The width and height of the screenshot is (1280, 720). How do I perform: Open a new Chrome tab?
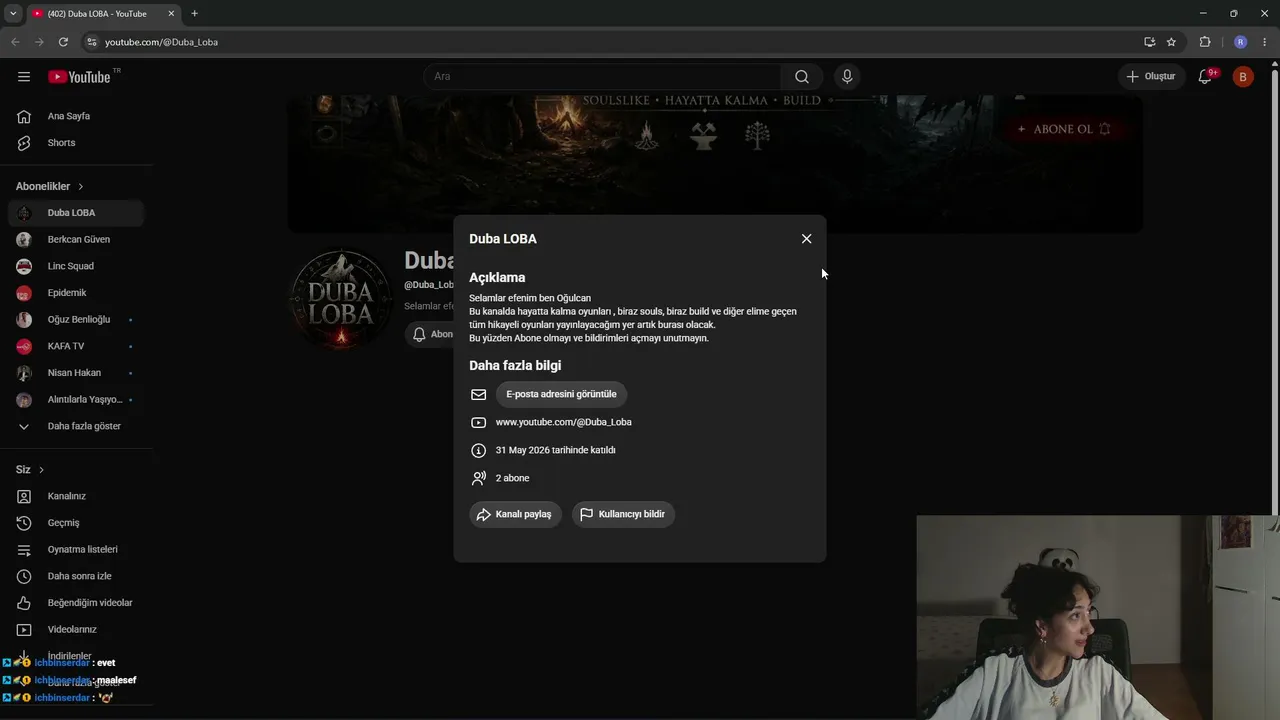click(x=194, y=14)
